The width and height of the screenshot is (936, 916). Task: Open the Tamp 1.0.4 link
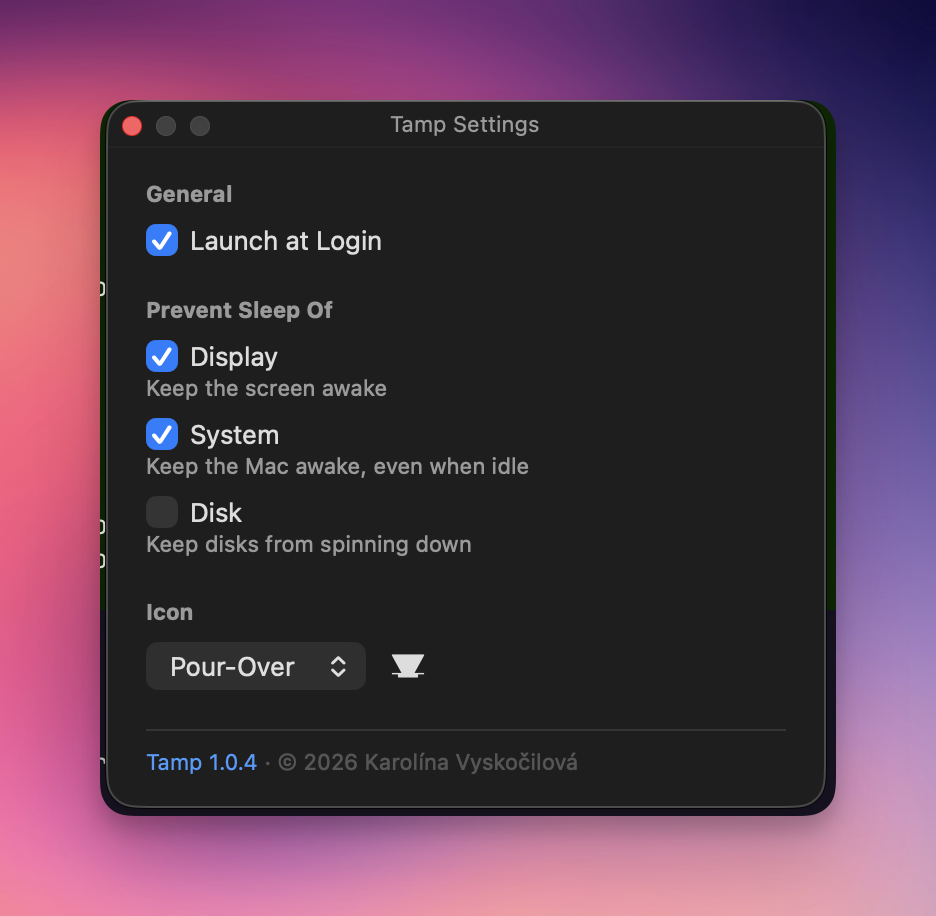click(201, 763)
